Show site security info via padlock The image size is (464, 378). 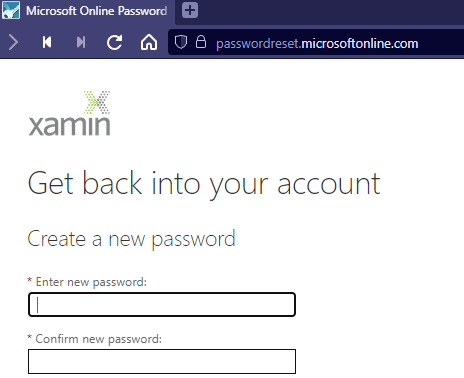[x=201, y=42]
